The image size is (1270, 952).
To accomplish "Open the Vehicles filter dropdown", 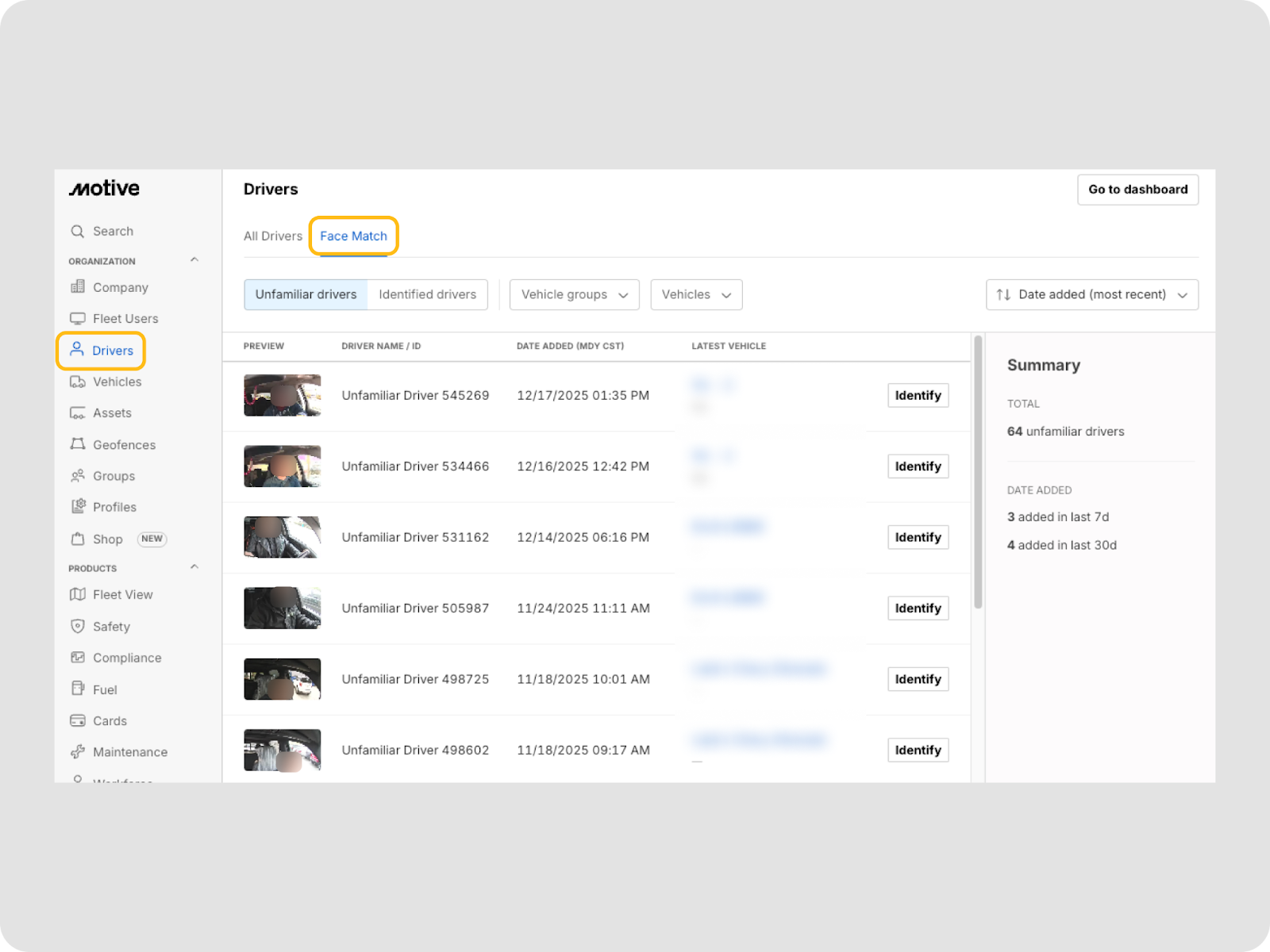I will [x=696, y=294].
